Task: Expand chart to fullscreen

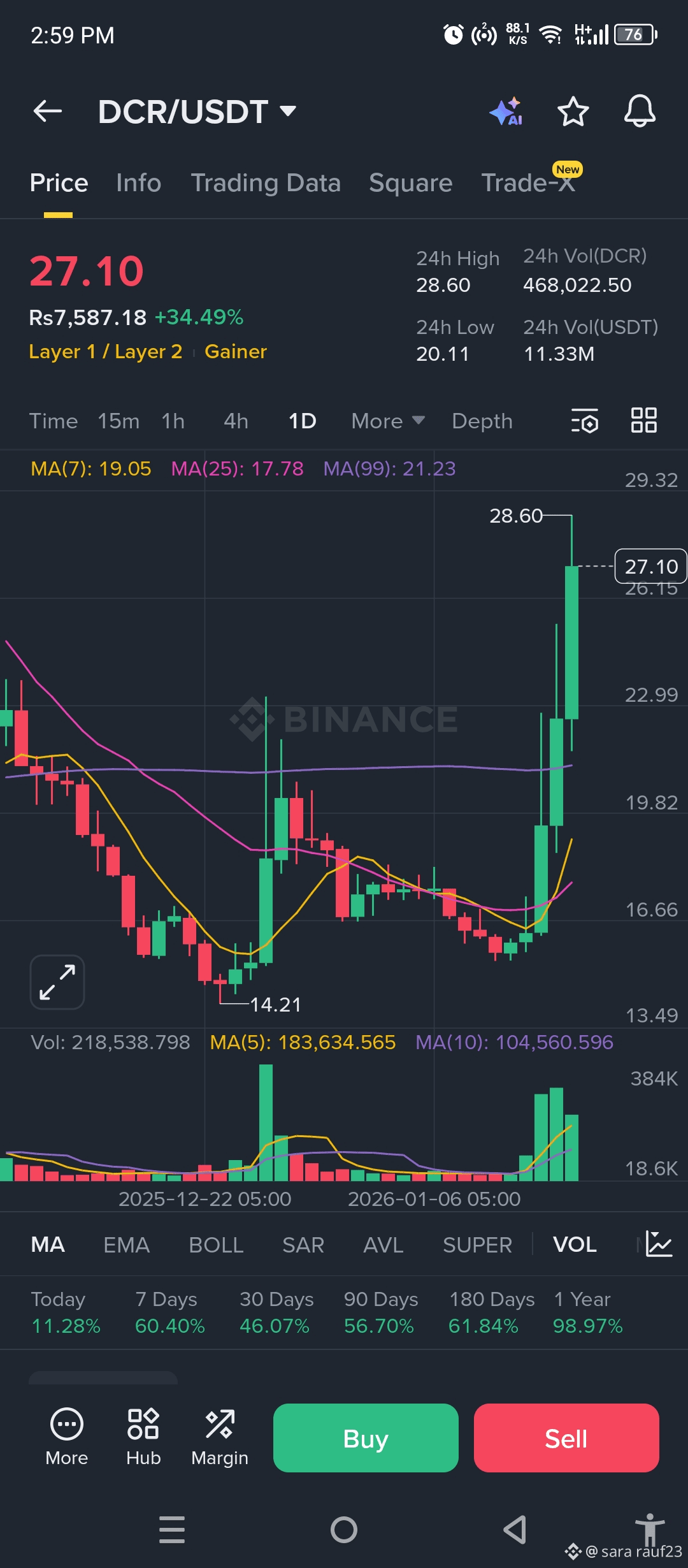Action: pos(57,982)
